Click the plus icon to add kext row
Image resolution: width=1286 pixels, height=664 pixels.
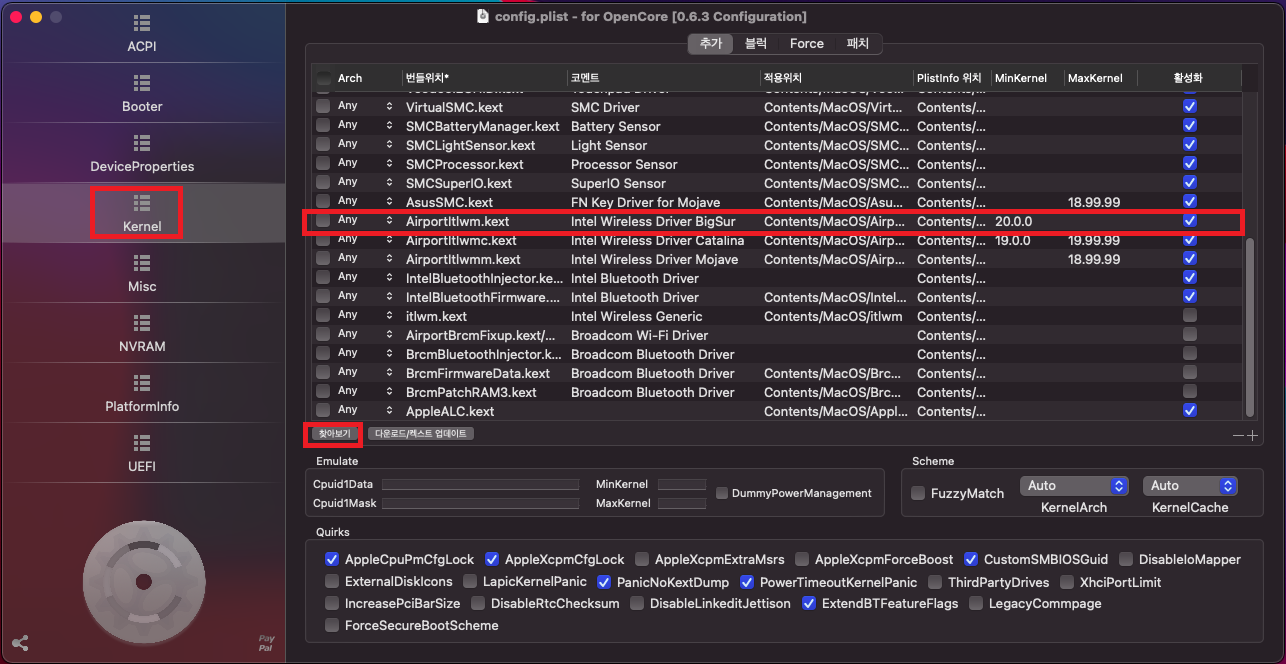pos(1251,435)
